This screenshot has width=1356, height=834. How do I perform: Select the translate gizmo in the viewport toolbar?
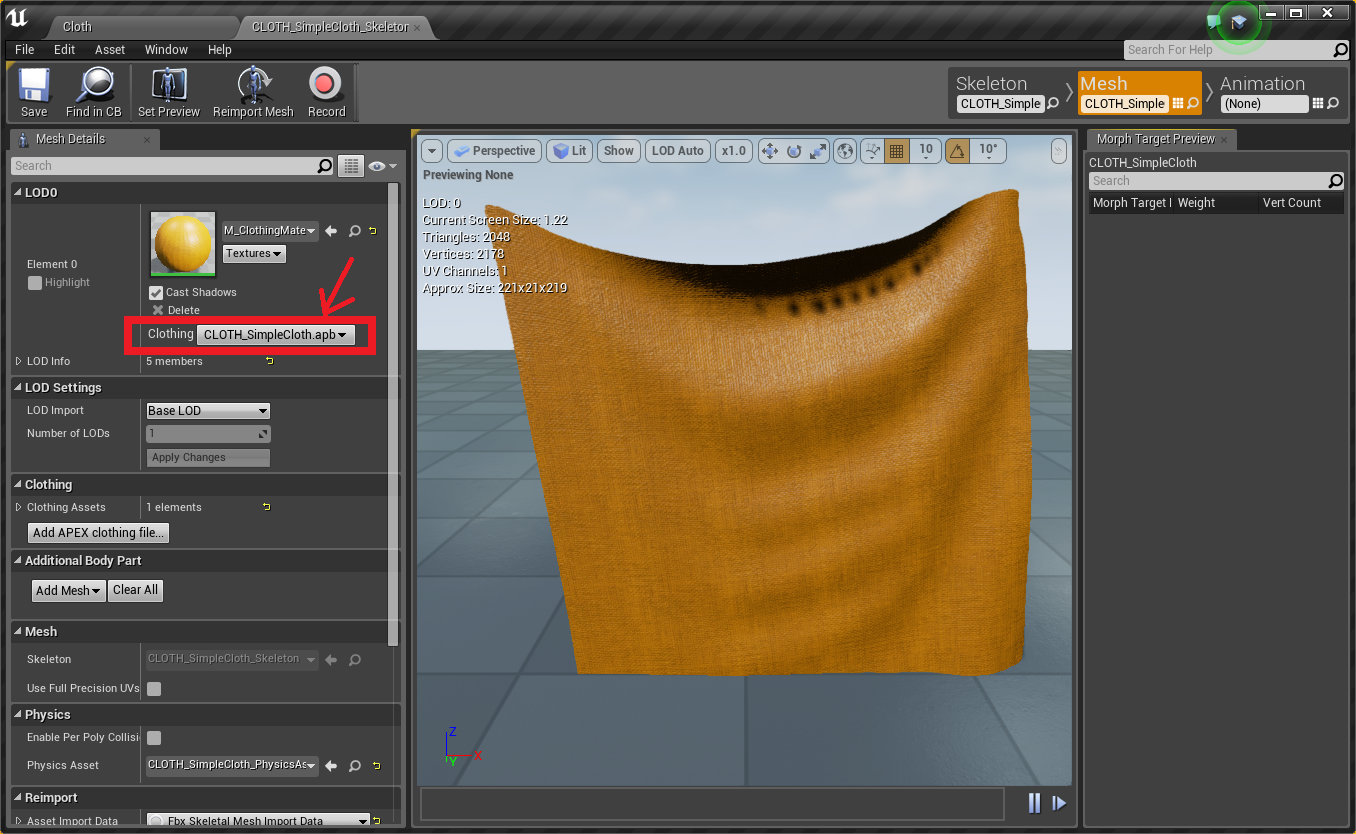[770, 151]
